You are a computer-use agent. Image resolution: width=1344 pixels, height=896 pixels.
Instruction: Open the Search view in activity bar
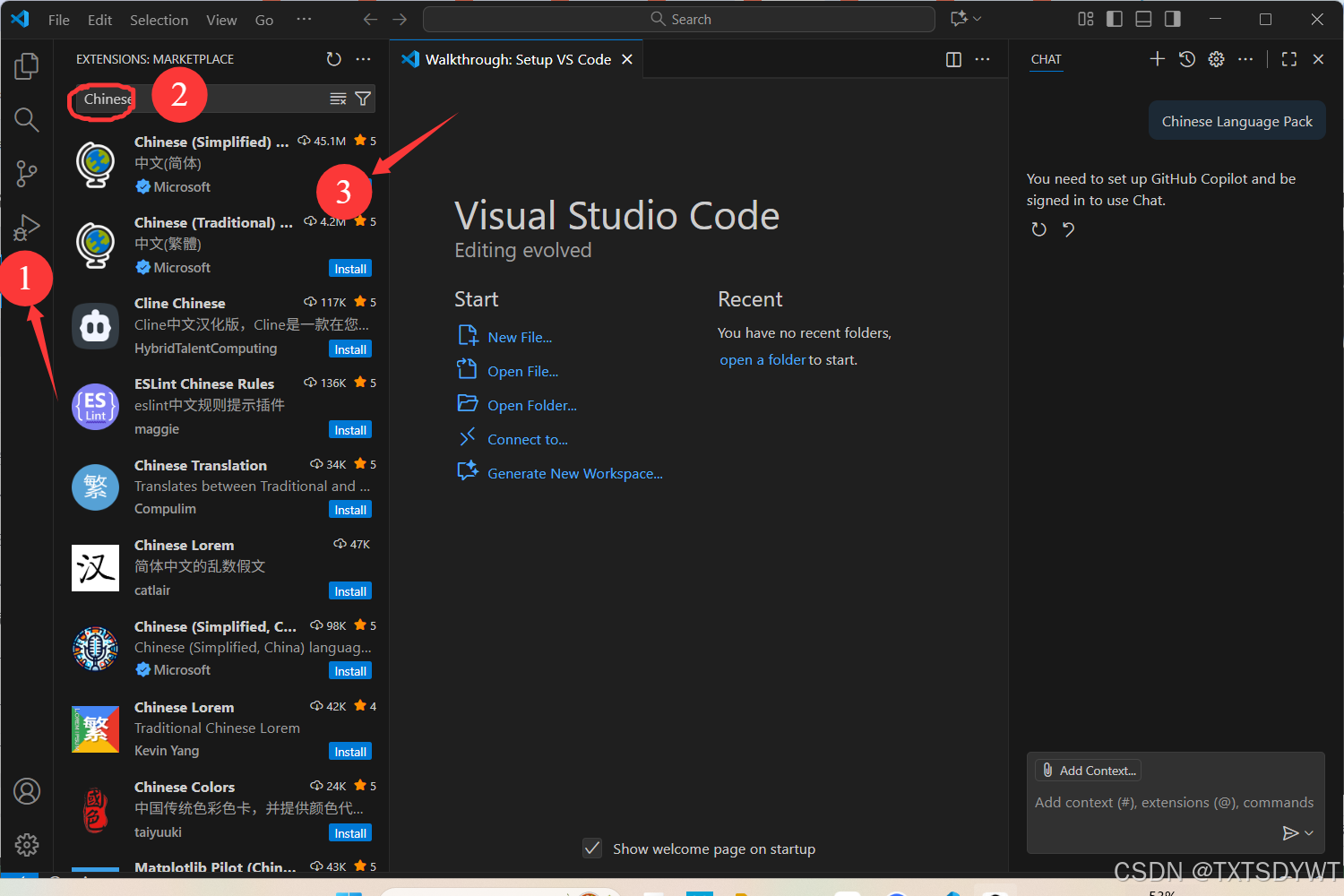point(27,119)
